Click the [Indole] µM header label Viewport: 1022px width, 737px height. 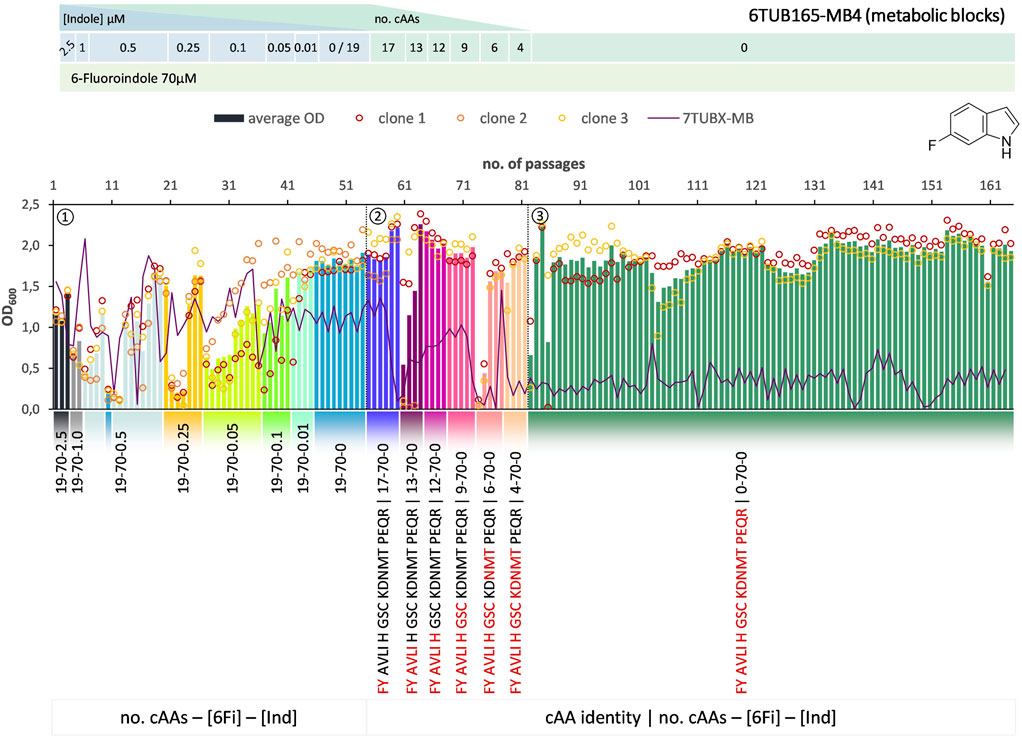[x=94, y=19]
